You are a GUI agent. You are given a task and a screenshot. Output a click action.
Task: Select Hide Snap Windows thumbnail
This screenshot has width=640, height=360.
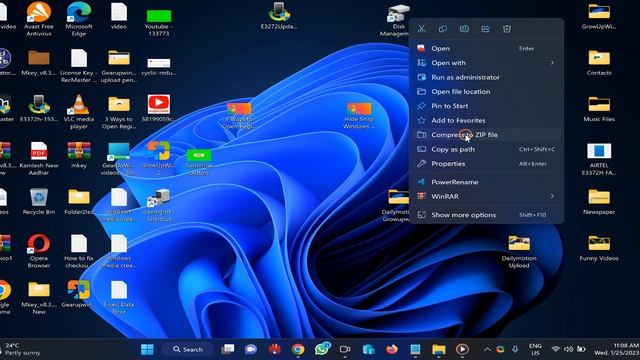click(x=359, y=116)
